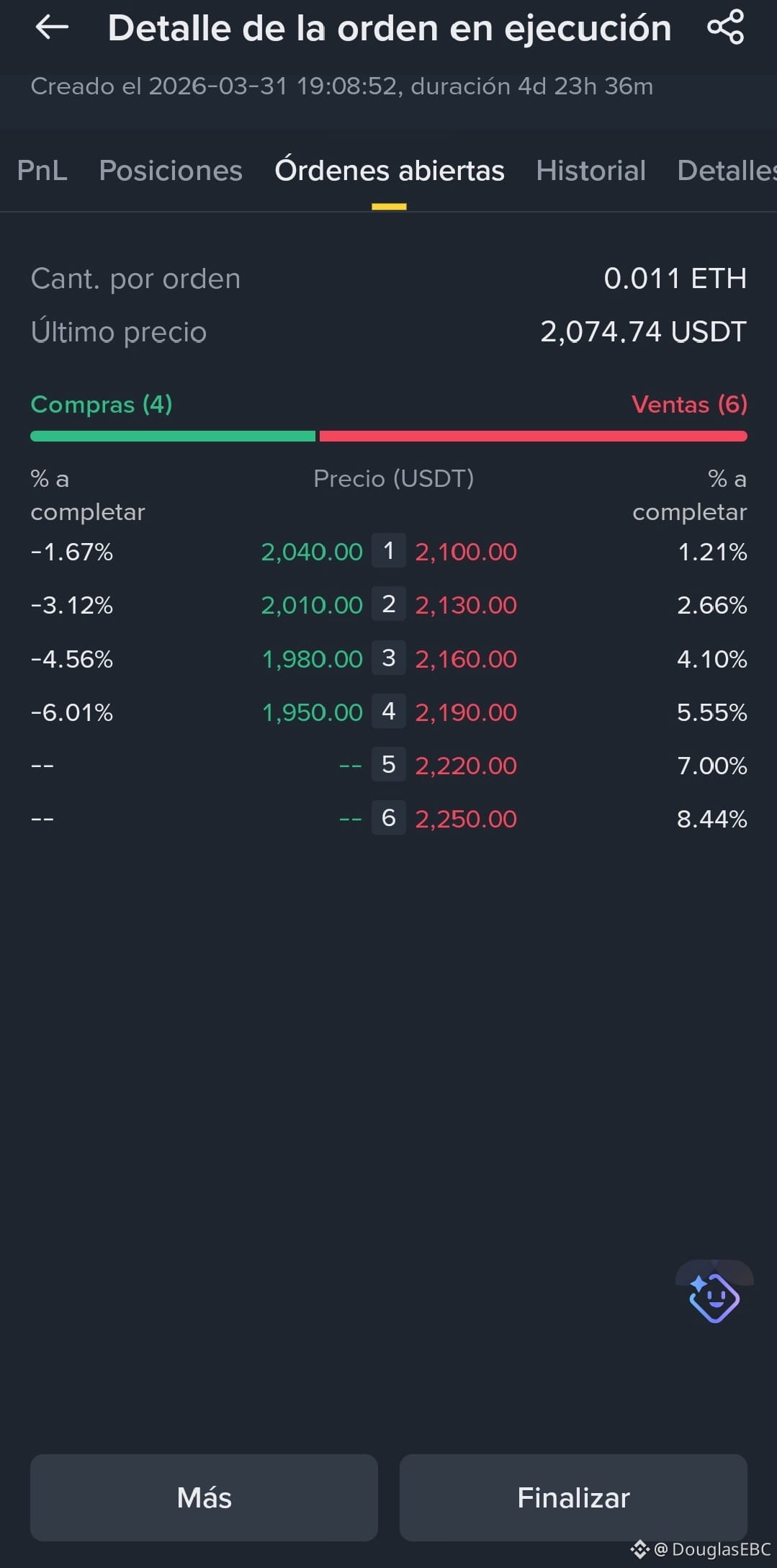
Task: Open the Posiciones tab
Action: pyautogui.click(x=171, y=171)
